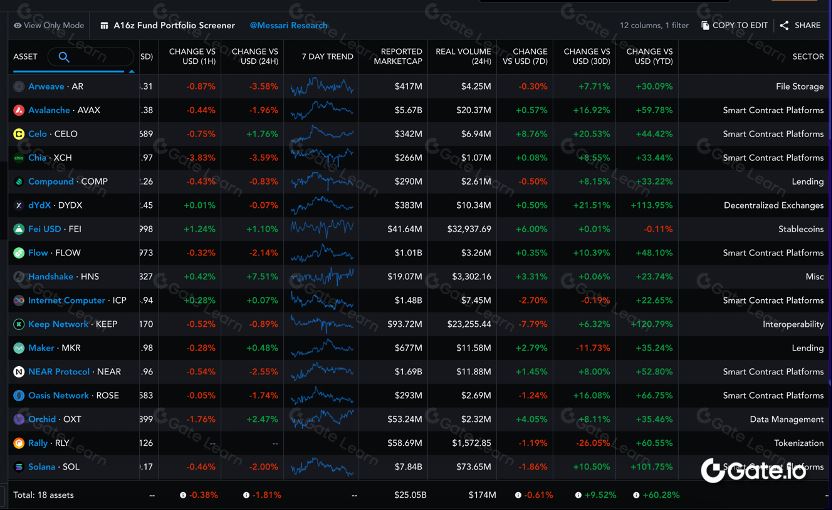Click info icon beside total -0.38%
832x510 pixels.
point(183,495)
